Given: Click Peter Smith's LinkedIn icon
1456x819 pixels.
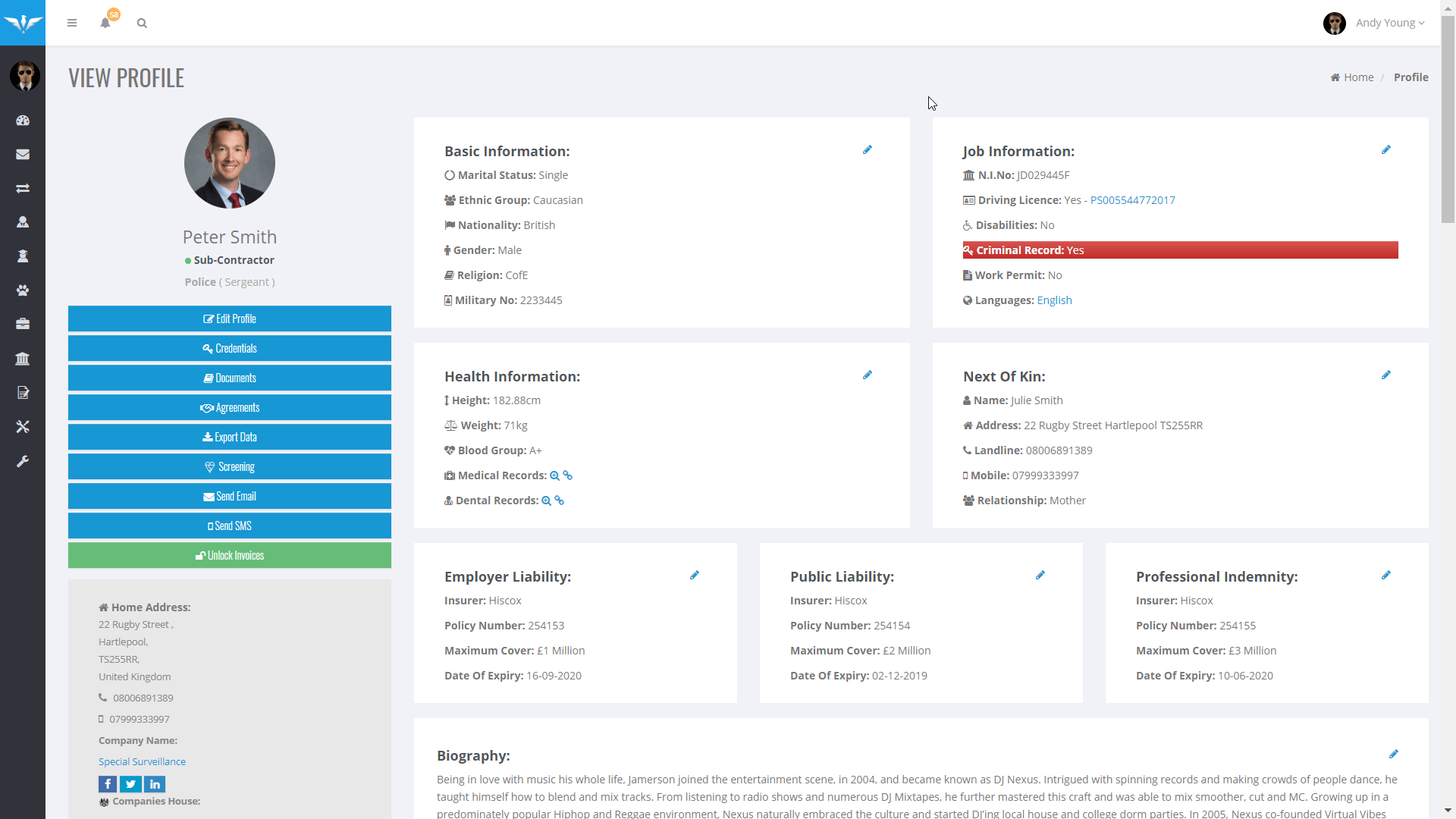Looking at the screenshot, I should point(155,784).
